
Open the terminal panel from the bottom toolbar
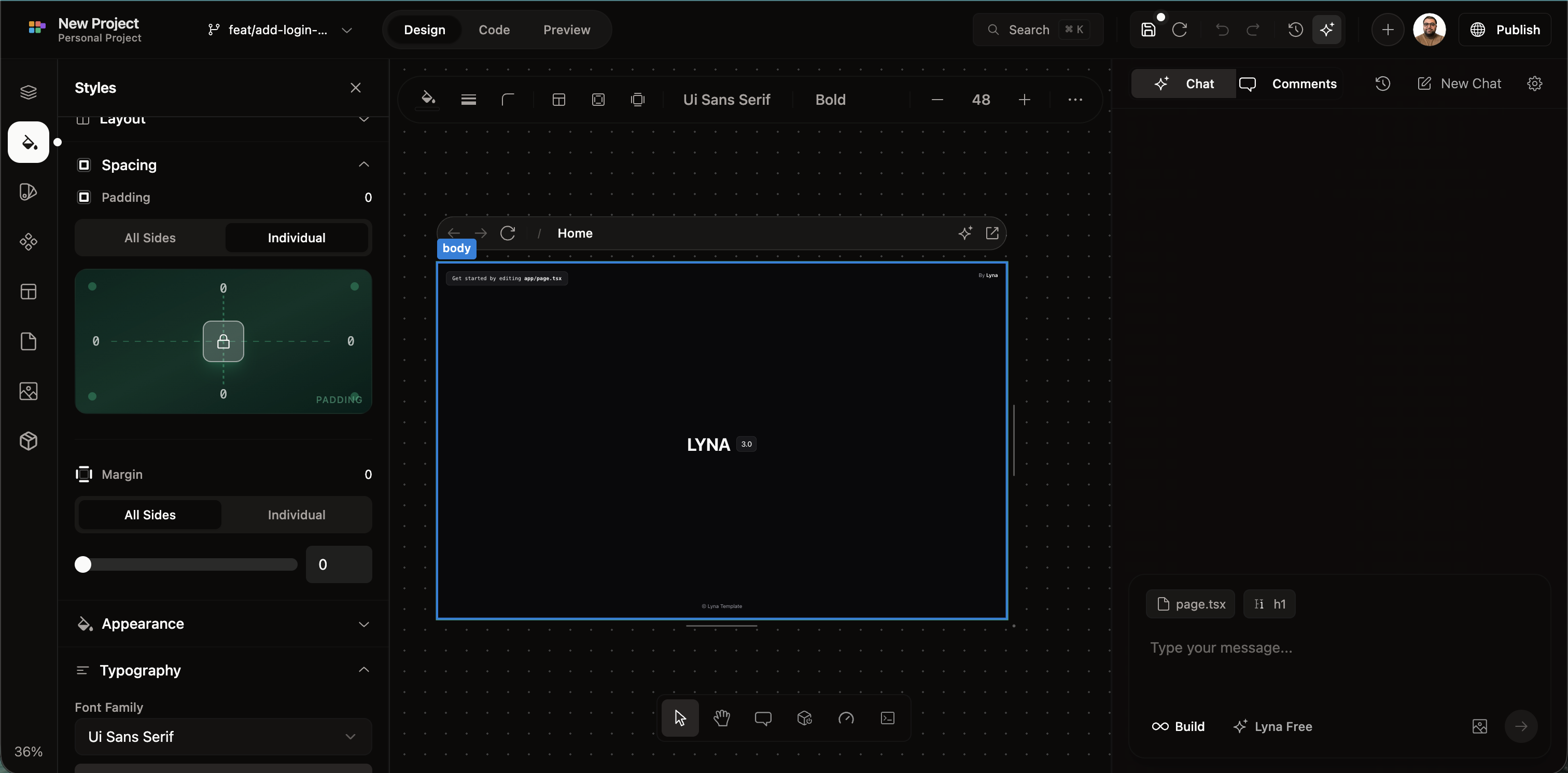(888, 718)
